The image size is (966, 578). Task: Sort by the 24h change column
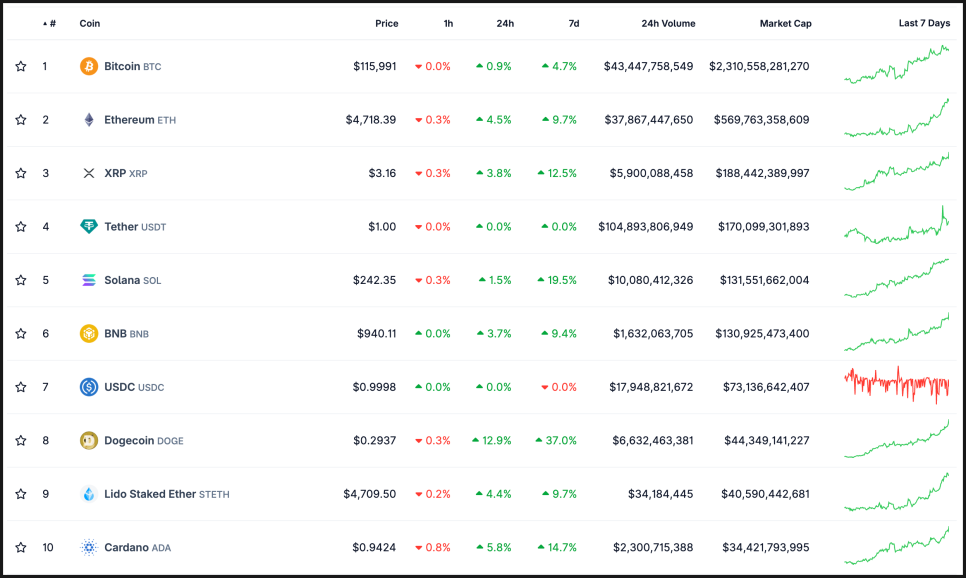[505, 23]
